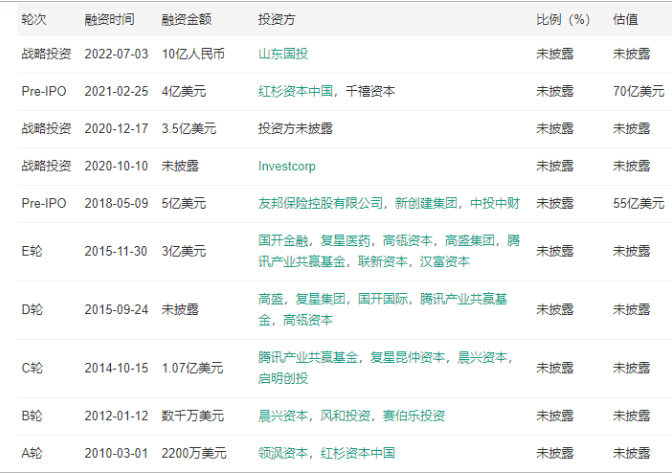
Task: Open 晨兴资本 link in the C轮 row
Action: (x=482, y=357)
